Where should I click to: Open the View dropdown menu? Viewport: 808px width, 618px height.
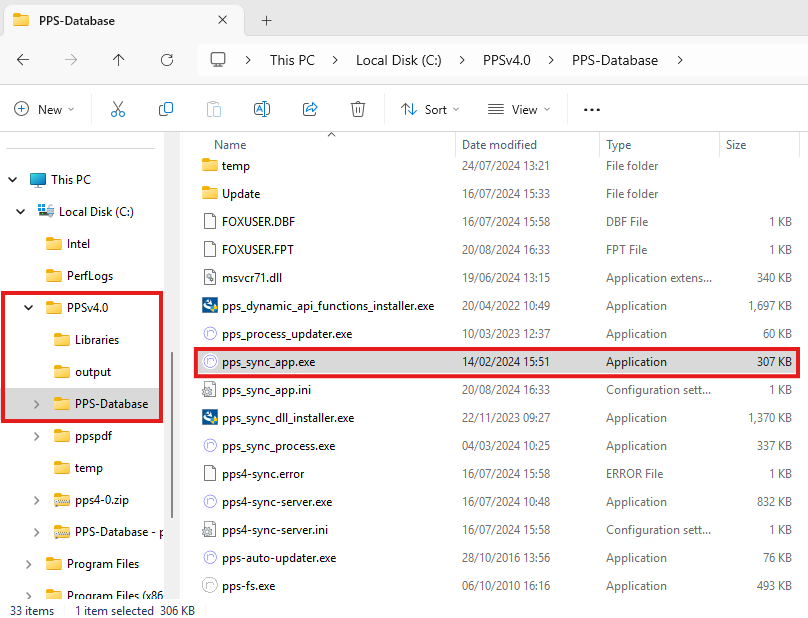[x=519, y=109]
